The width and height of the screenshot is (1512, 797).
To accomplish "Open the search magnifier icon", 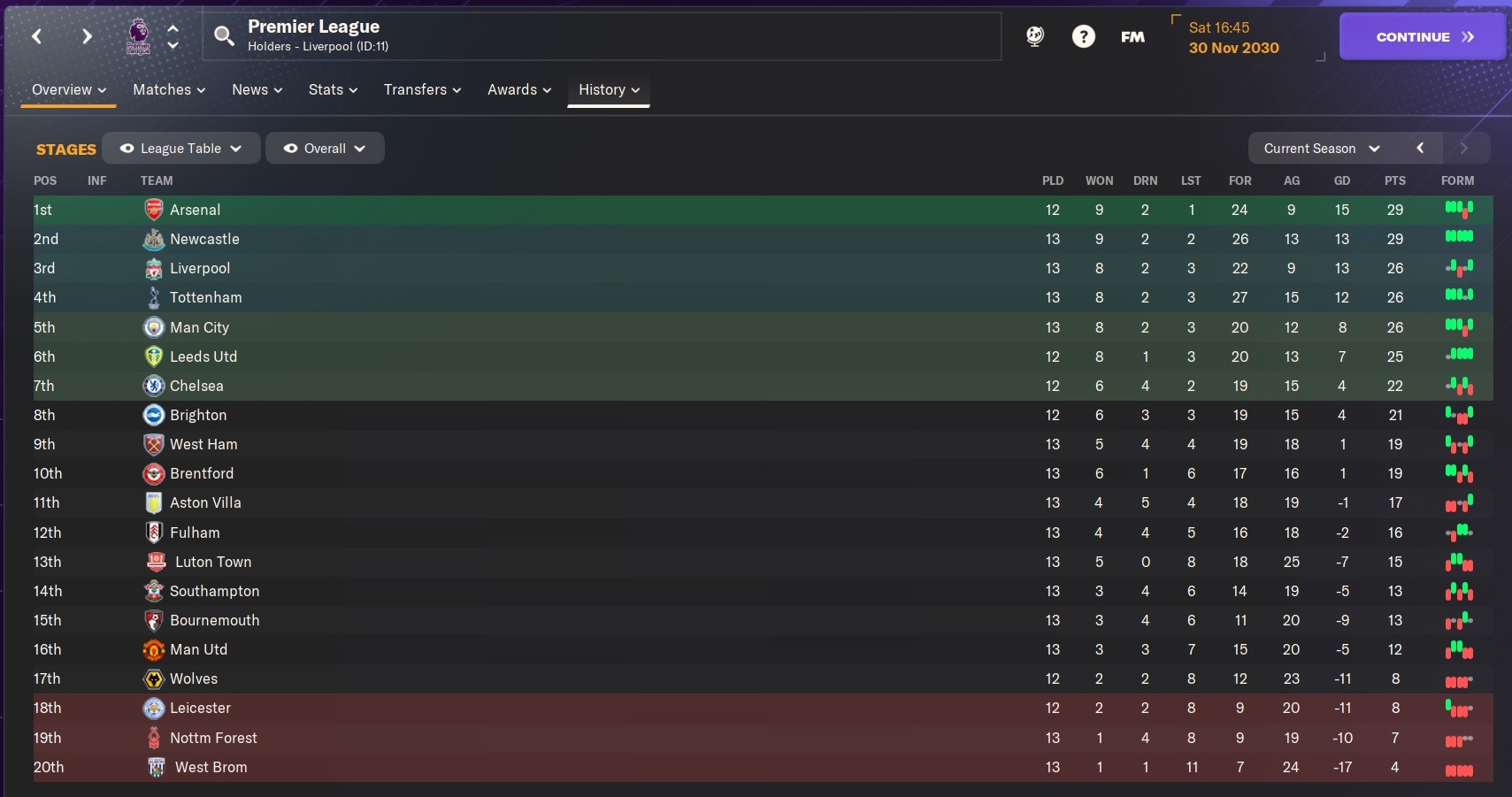I will click(x=224, y=35).
